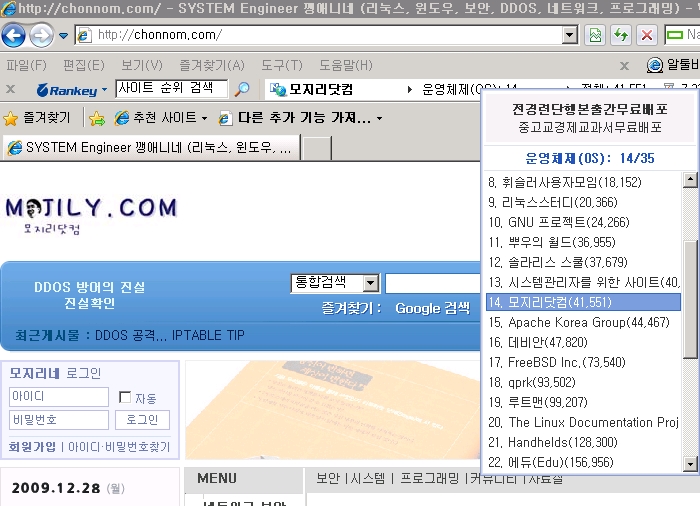This screenshot has width=700, height=506.
Task: Click the Google 검색 link
Action: [x=433, y=308]
